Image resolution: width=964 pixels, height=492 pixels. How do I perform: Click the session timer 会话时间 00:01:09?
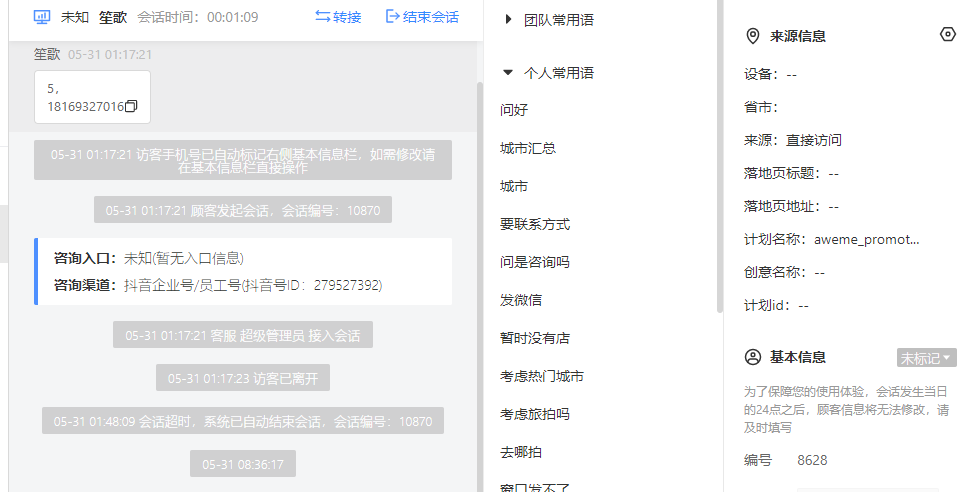tap(197, 17)
